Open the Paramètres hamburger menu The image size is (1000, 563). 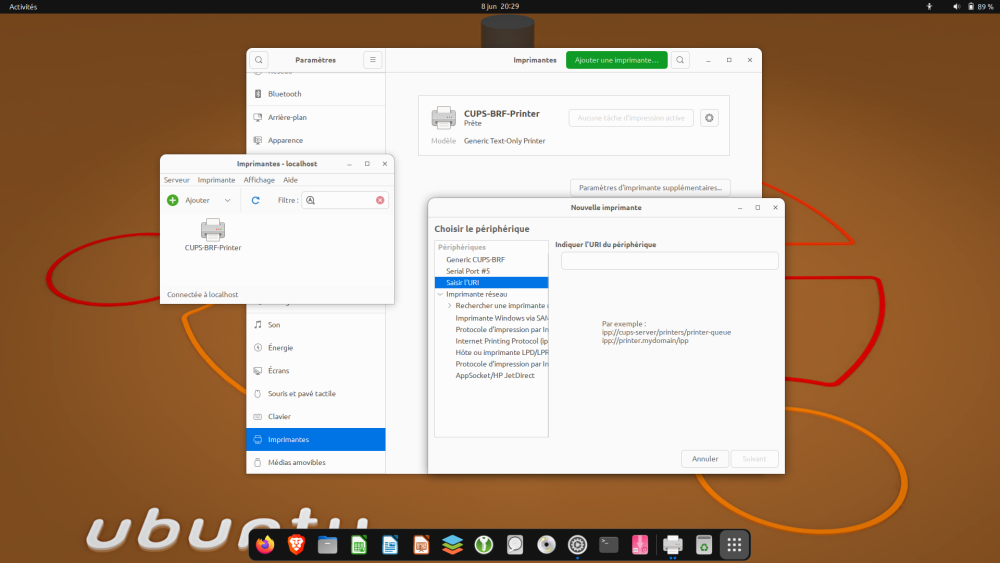point(373,60)
